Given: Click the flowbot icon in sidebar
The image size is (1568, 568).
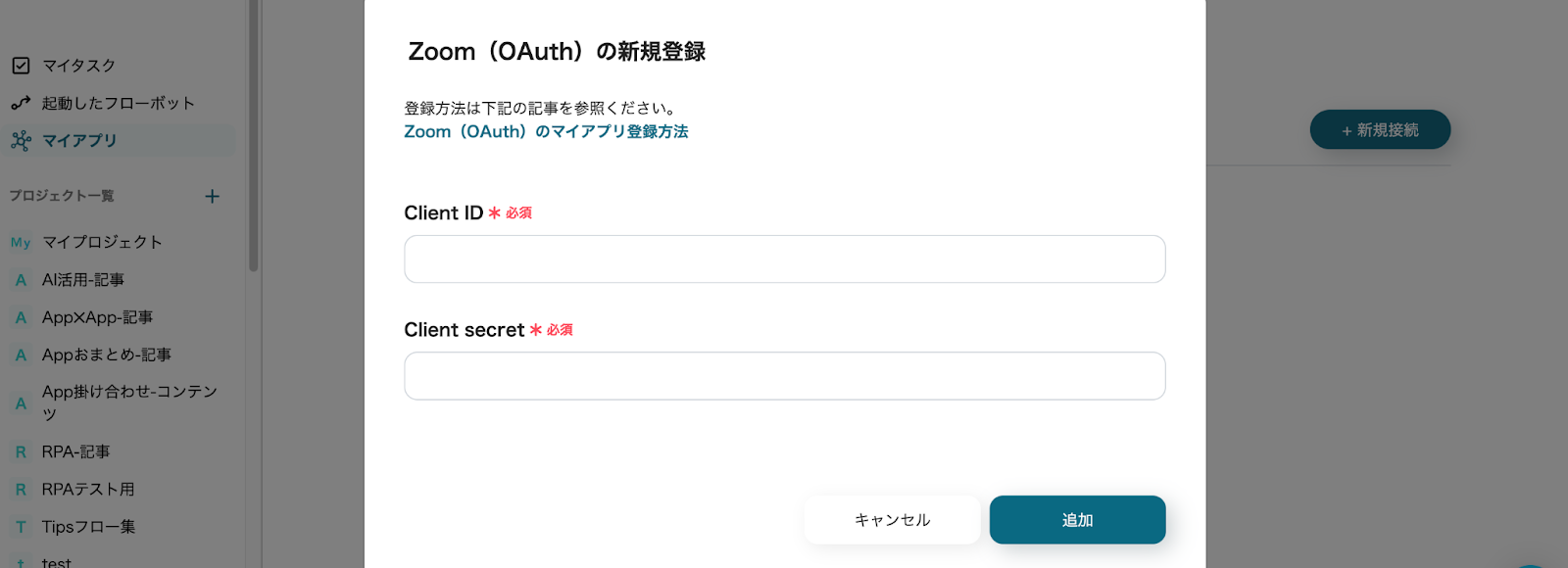Looking at the screenshot, I should [21, 103].
